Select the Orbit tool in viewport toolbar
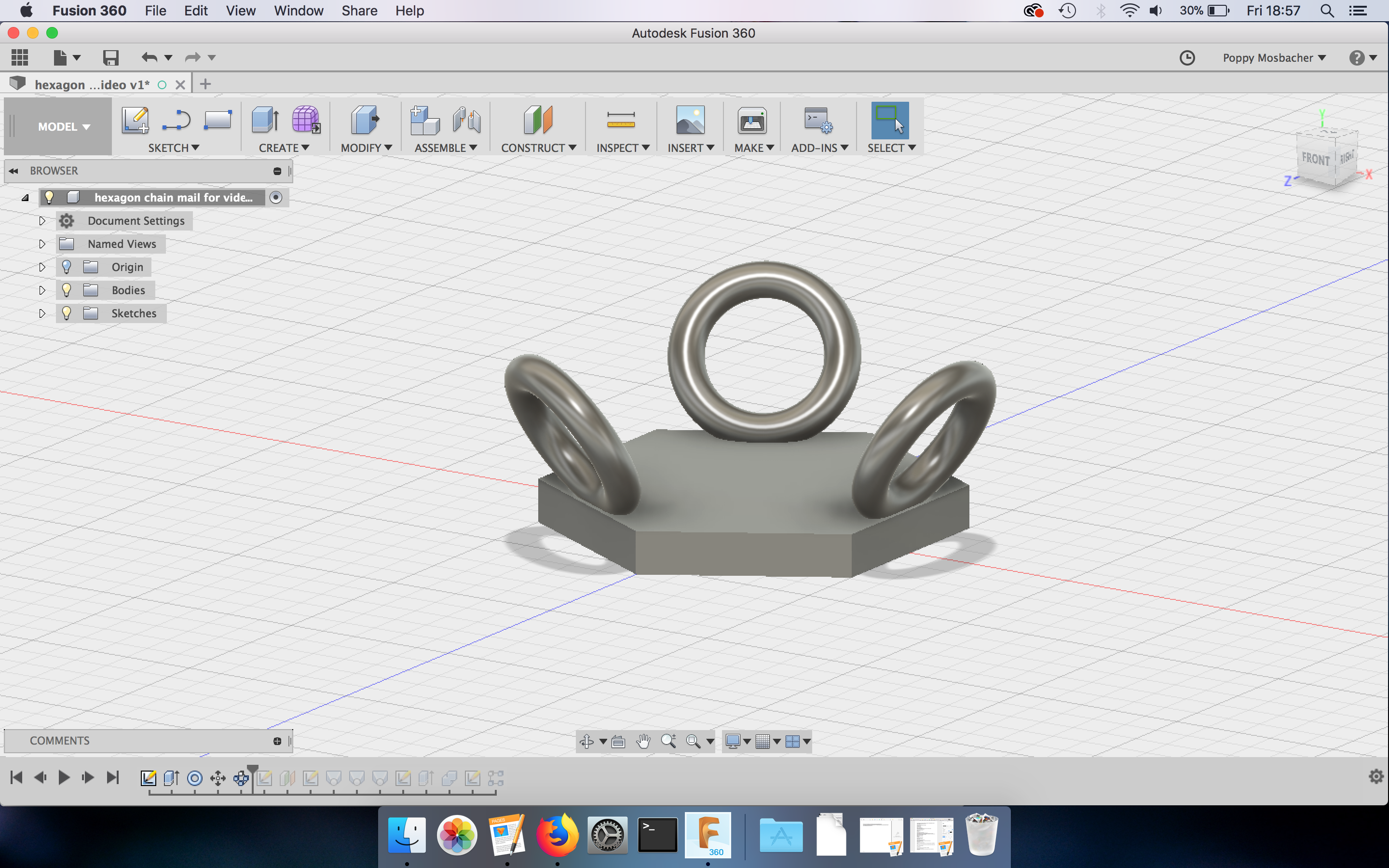This screenshot has height=868, width=1389. (x=586, y=741)
